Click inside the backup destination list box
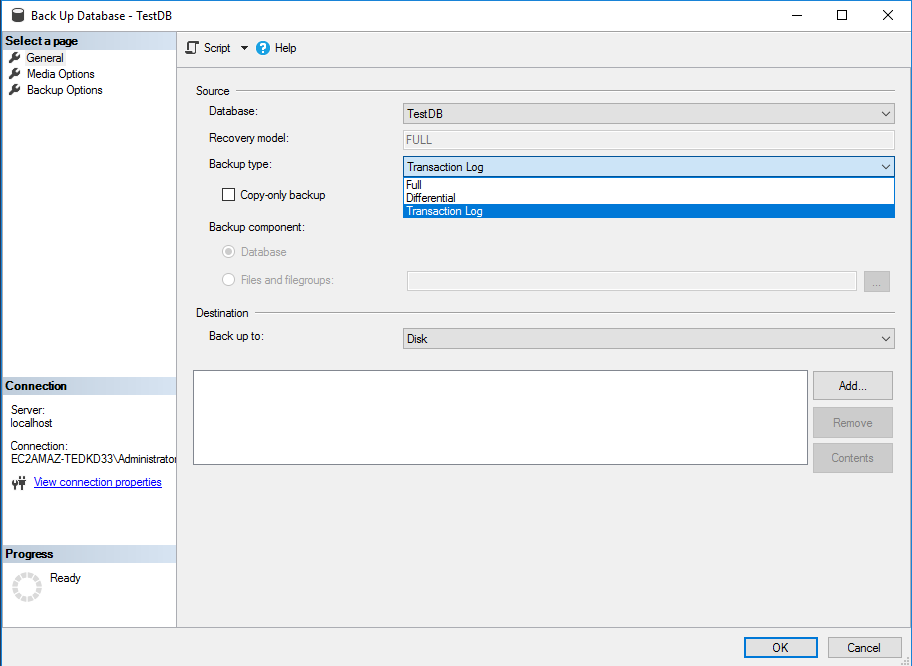This screenshot has height=666, width=912. click(500, 417)
